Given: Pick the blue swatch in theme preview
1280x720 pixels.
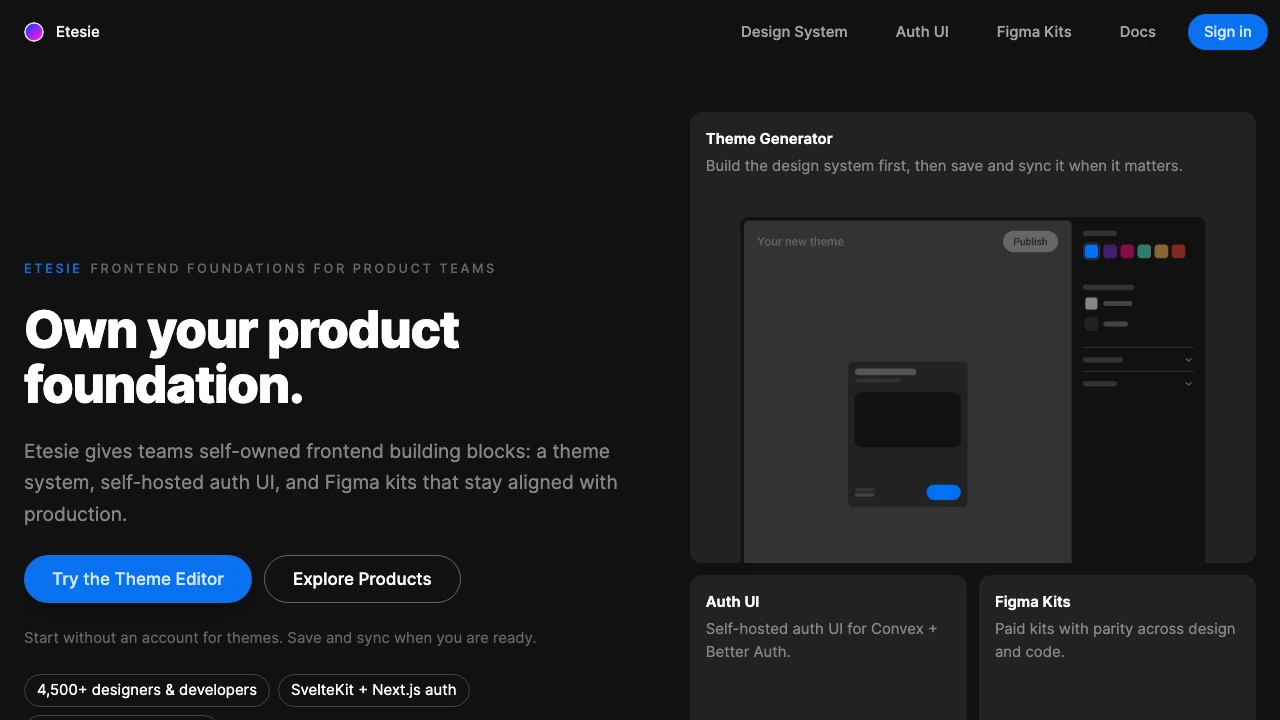Looking at the screenshot, I should (x=1092, y=252).
